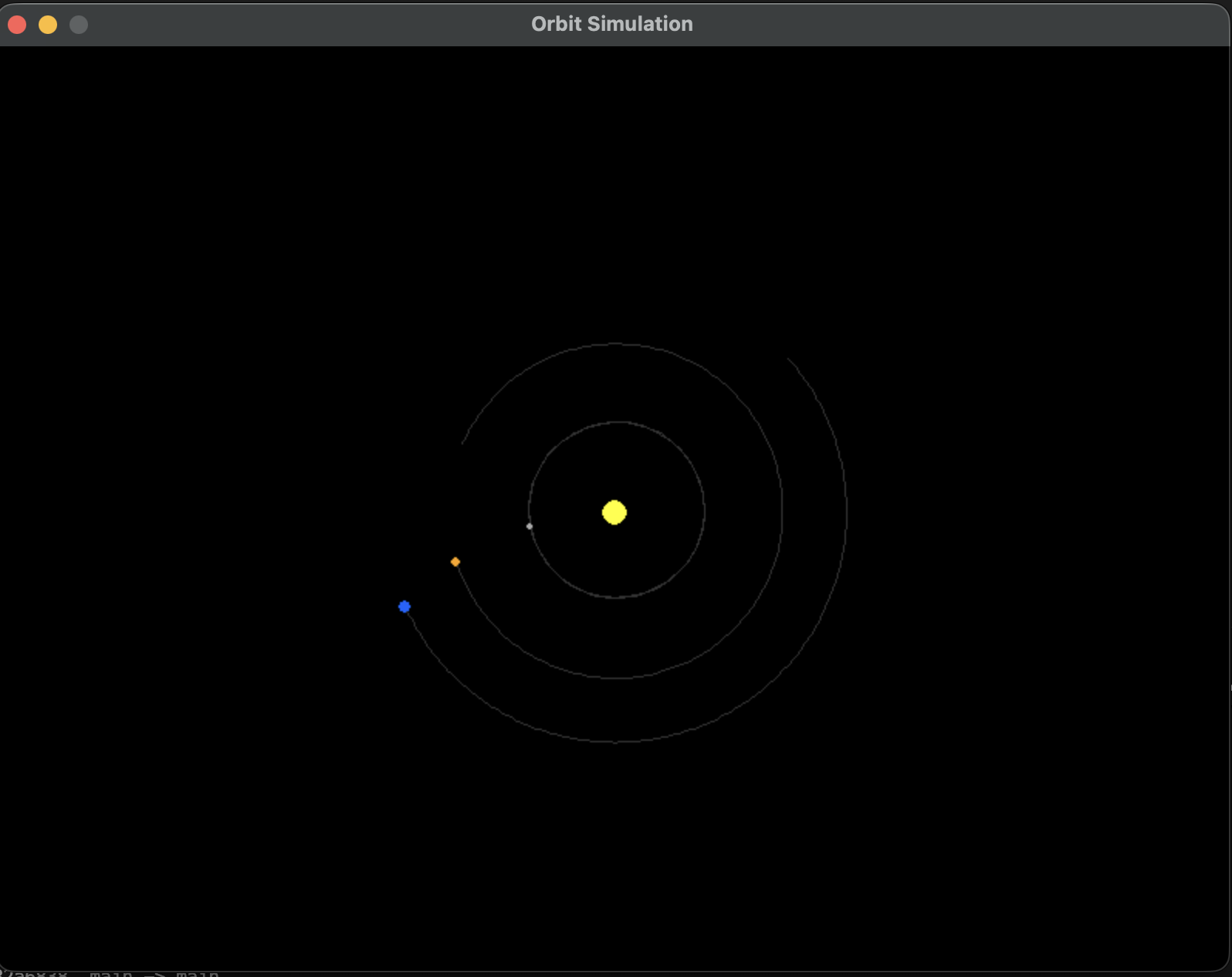1232x977 pixels.
Task: Click the fading tail end of middle trail
Action: click(x=463, y=442)
